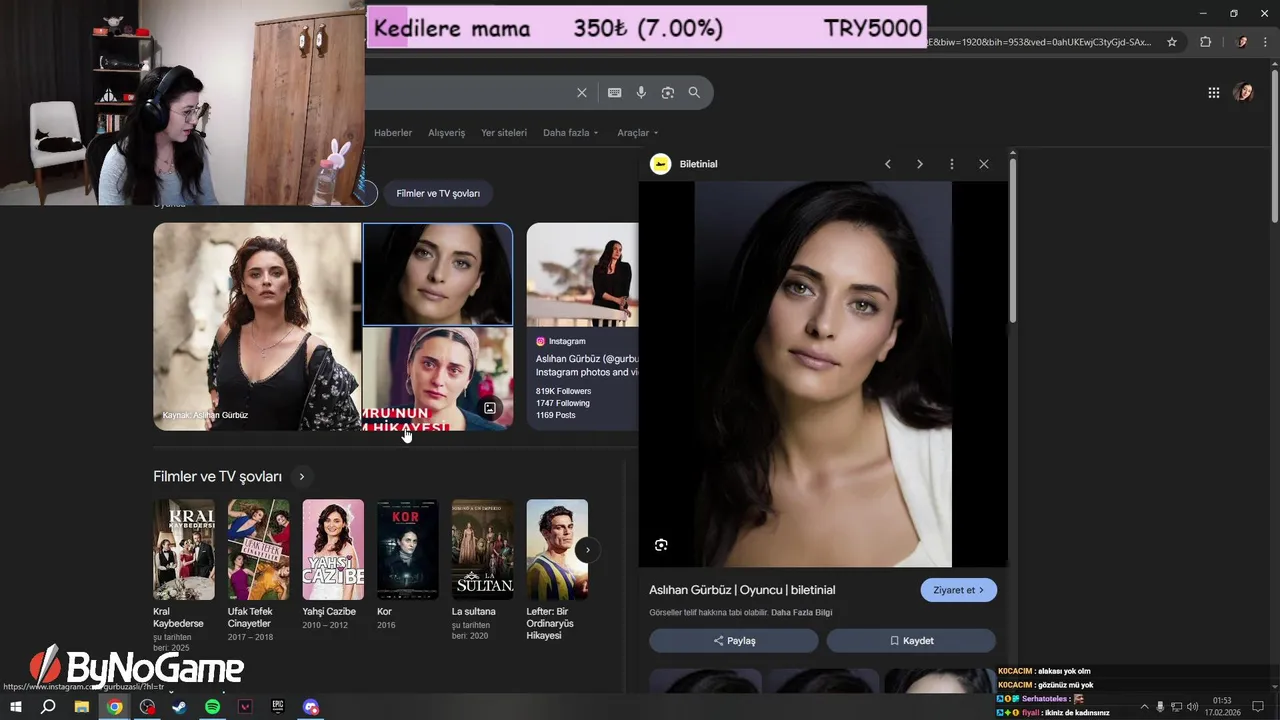Open File Explorer from the taskbar
Image resolution: width=1280 pixels, height=720 pixels.
tap(82, 707)
